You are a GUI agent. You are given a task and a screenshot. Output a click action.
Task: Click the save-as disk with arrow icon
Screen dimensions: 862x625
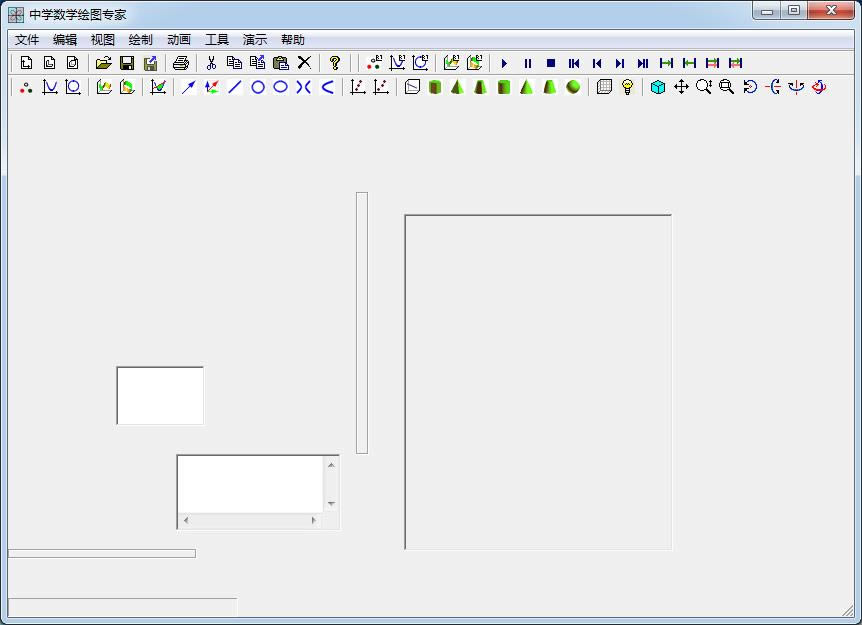(150, 63)
